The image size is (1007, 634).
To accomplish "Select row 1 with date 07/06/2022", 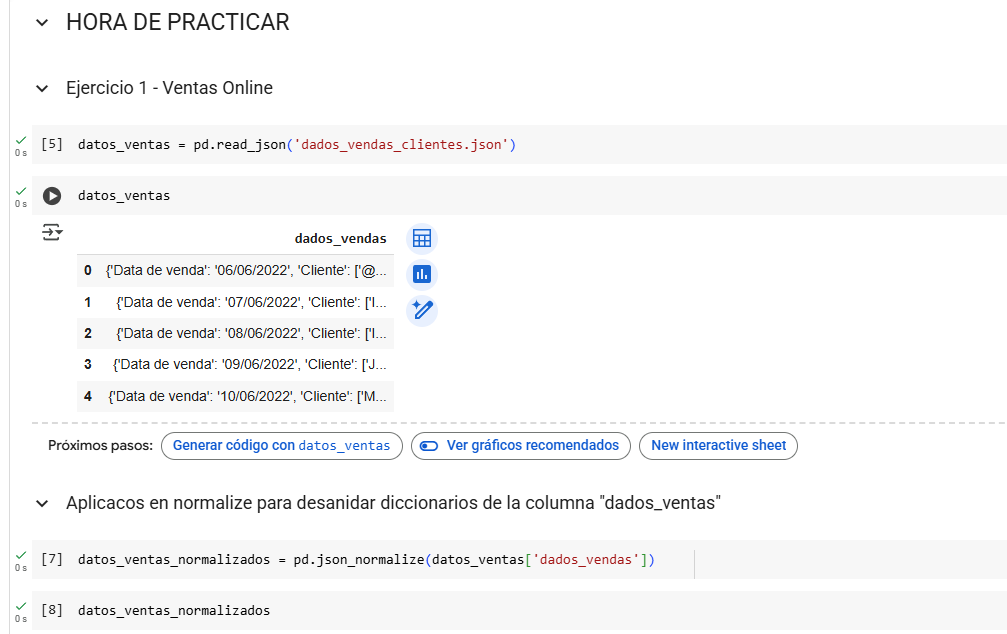I will click(235, 302).
